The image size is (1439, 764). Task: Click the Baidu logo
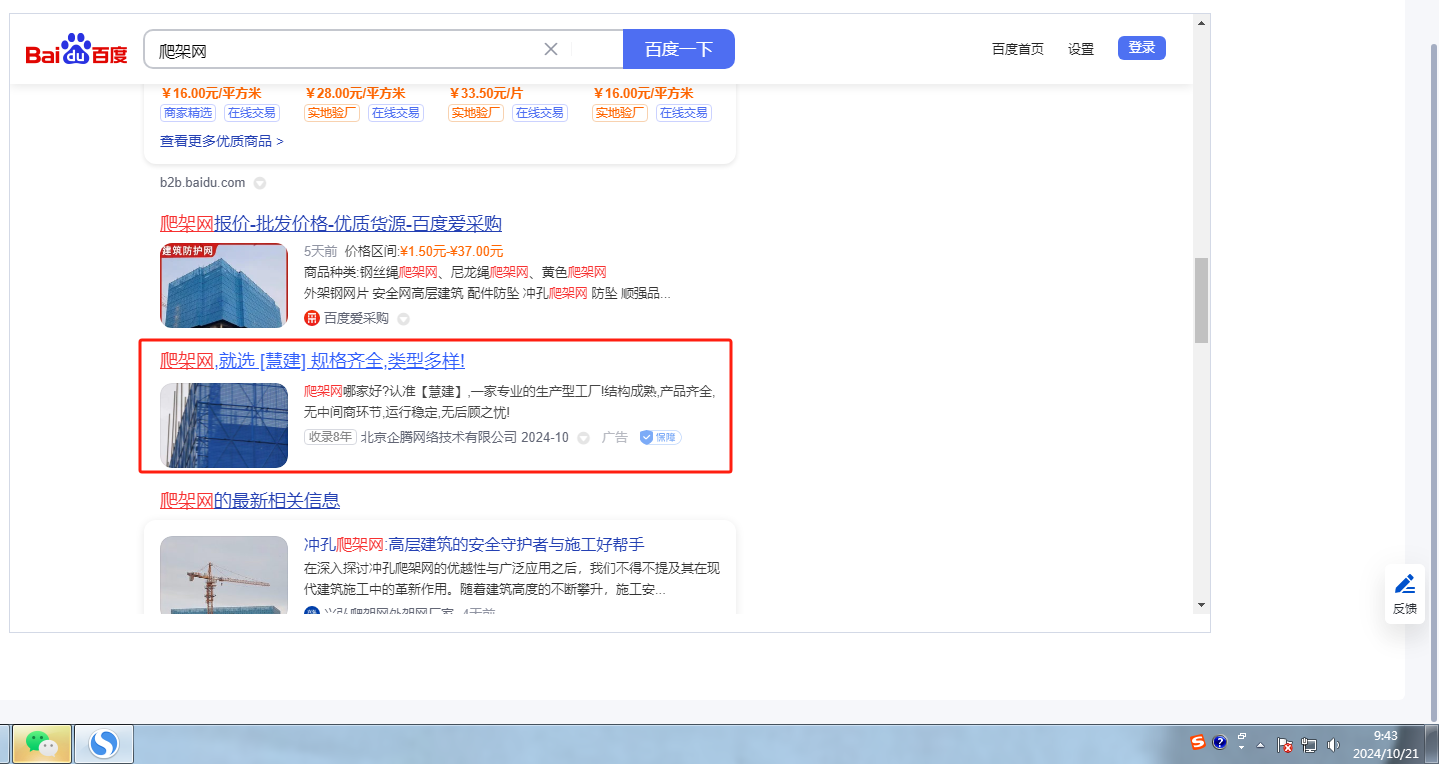[76, 50]
